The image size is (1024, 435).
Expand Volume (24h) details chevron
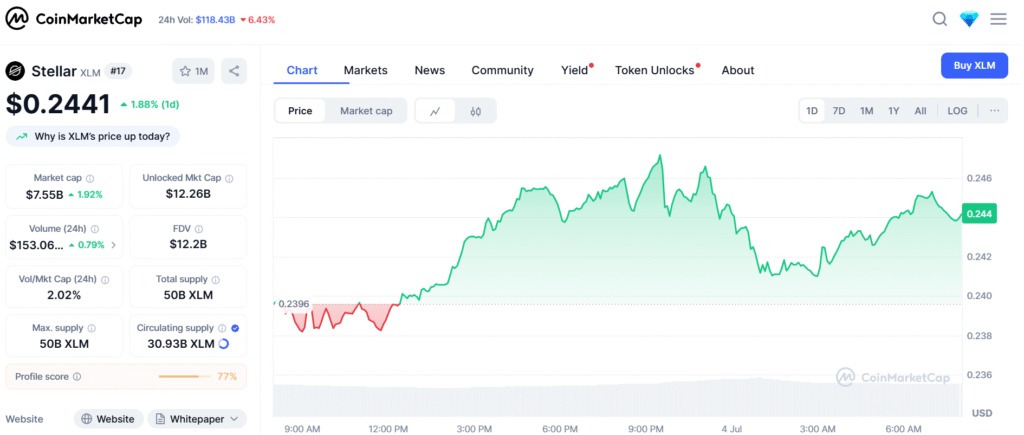[x=114, y=246]
